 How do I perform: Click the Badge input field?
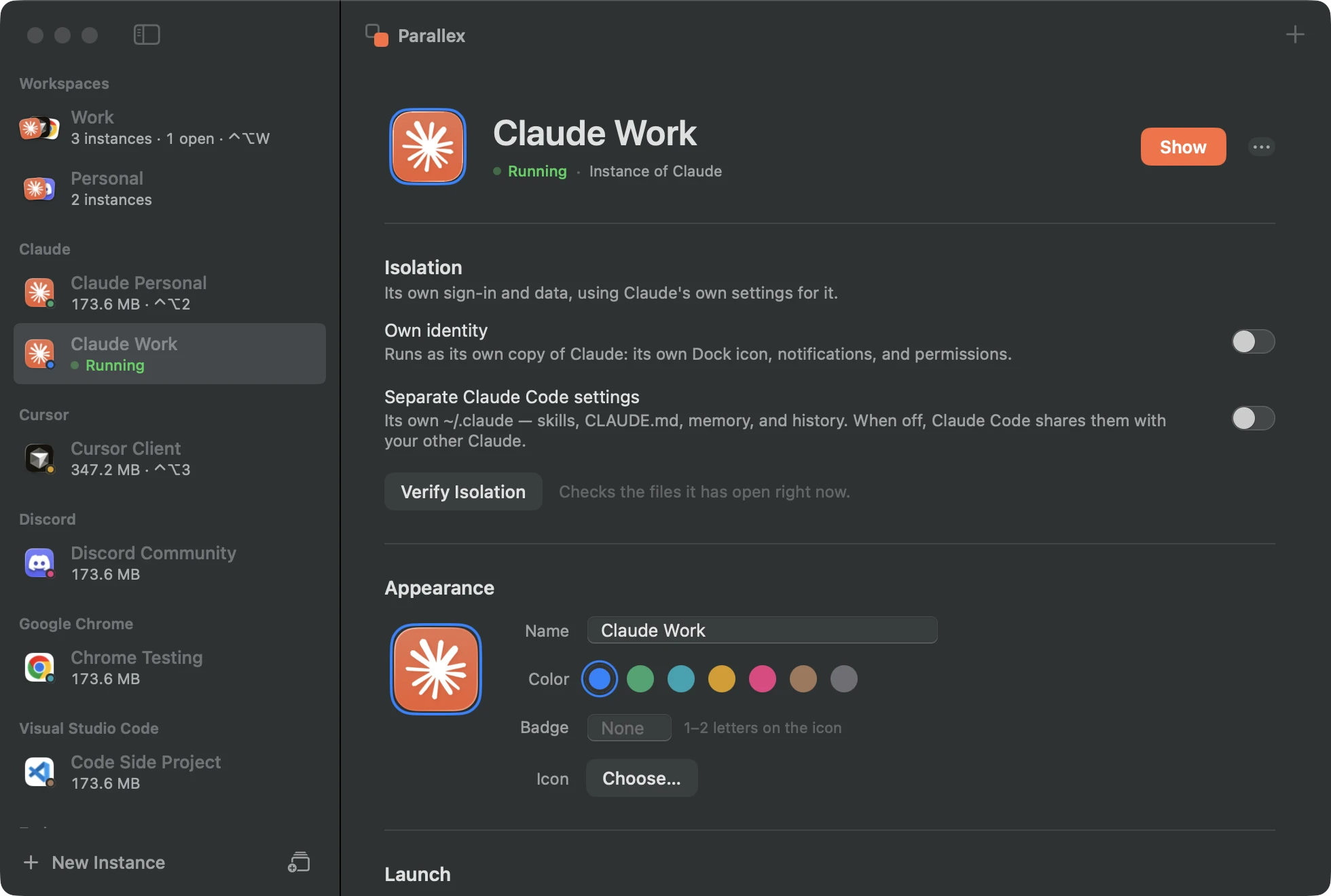630,728
